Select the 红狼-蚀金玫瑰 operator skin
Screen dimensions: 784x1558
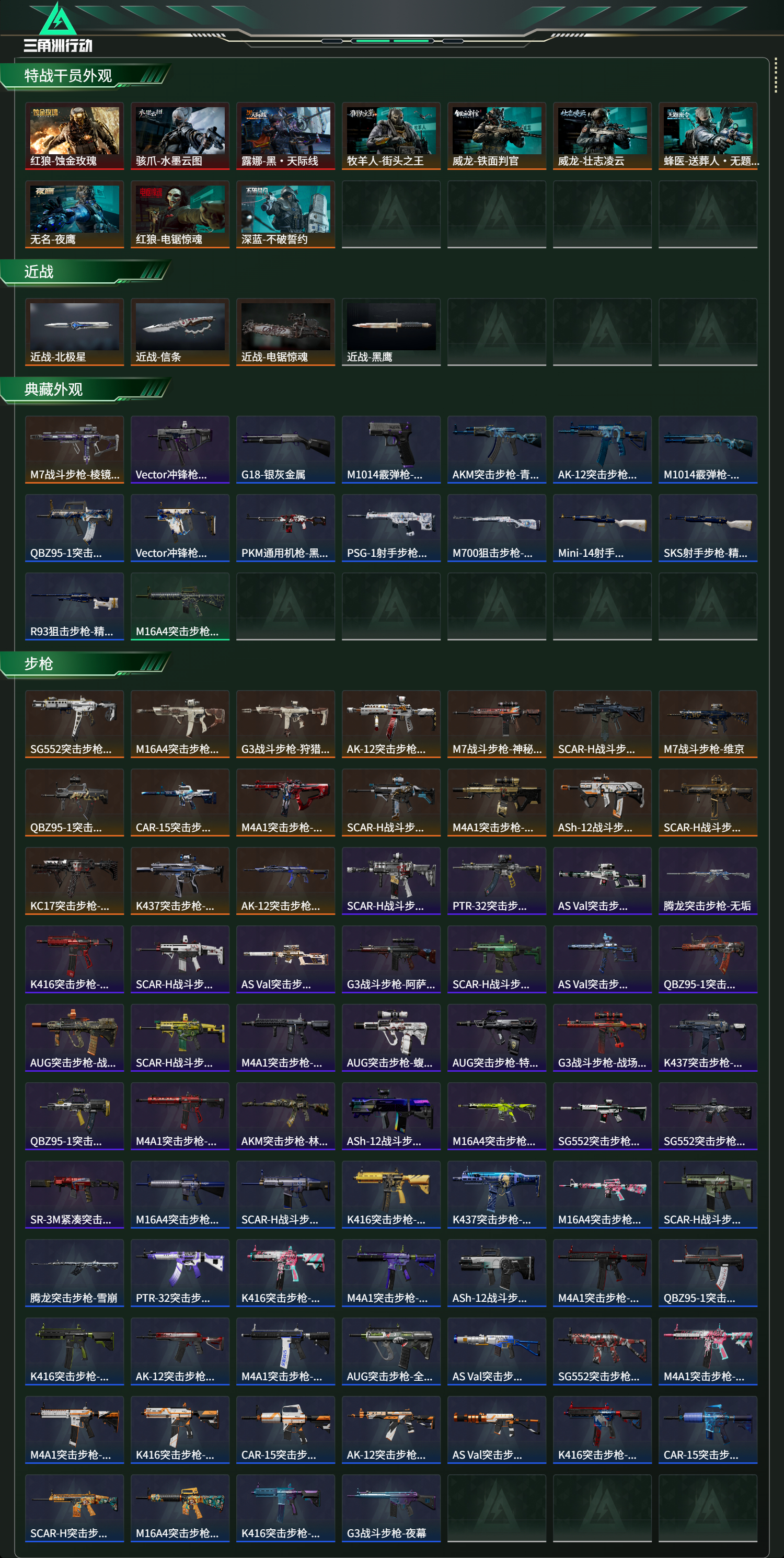(x=74, y=136)
